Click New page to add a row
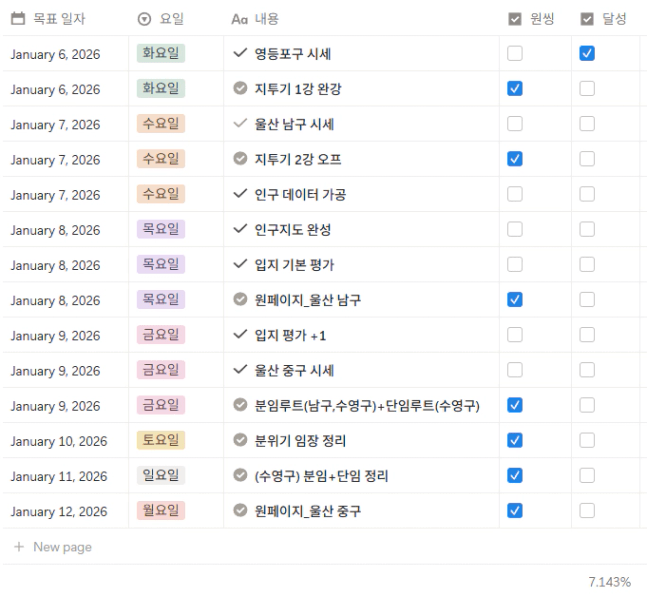This screenshot has width=647, height=597. point(62,547)
